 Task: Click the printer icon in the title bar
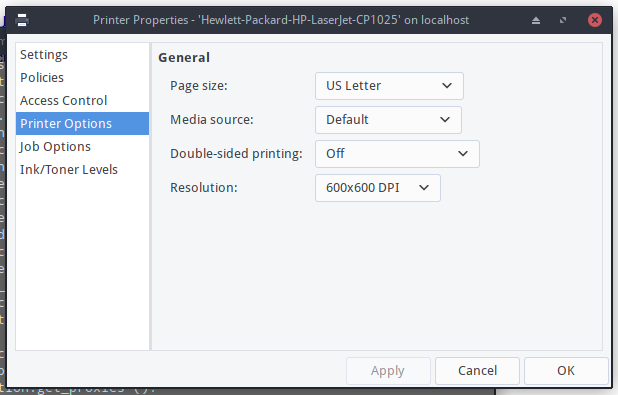(22, 20)
